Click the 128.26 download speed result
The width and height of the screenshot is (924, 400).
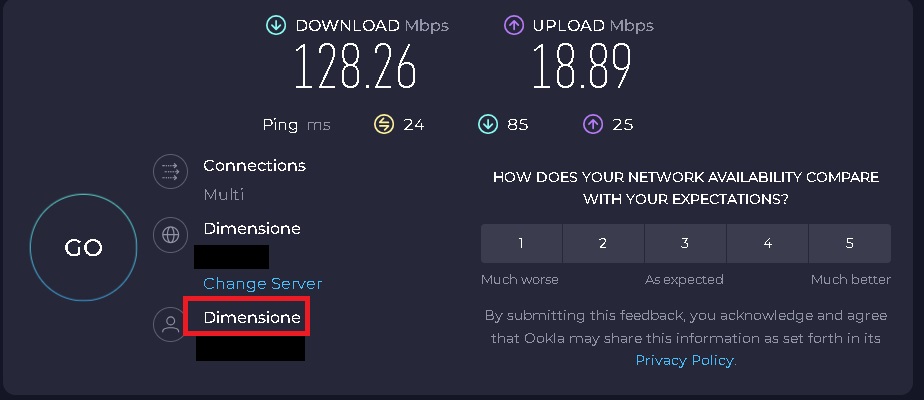[354, 68]
